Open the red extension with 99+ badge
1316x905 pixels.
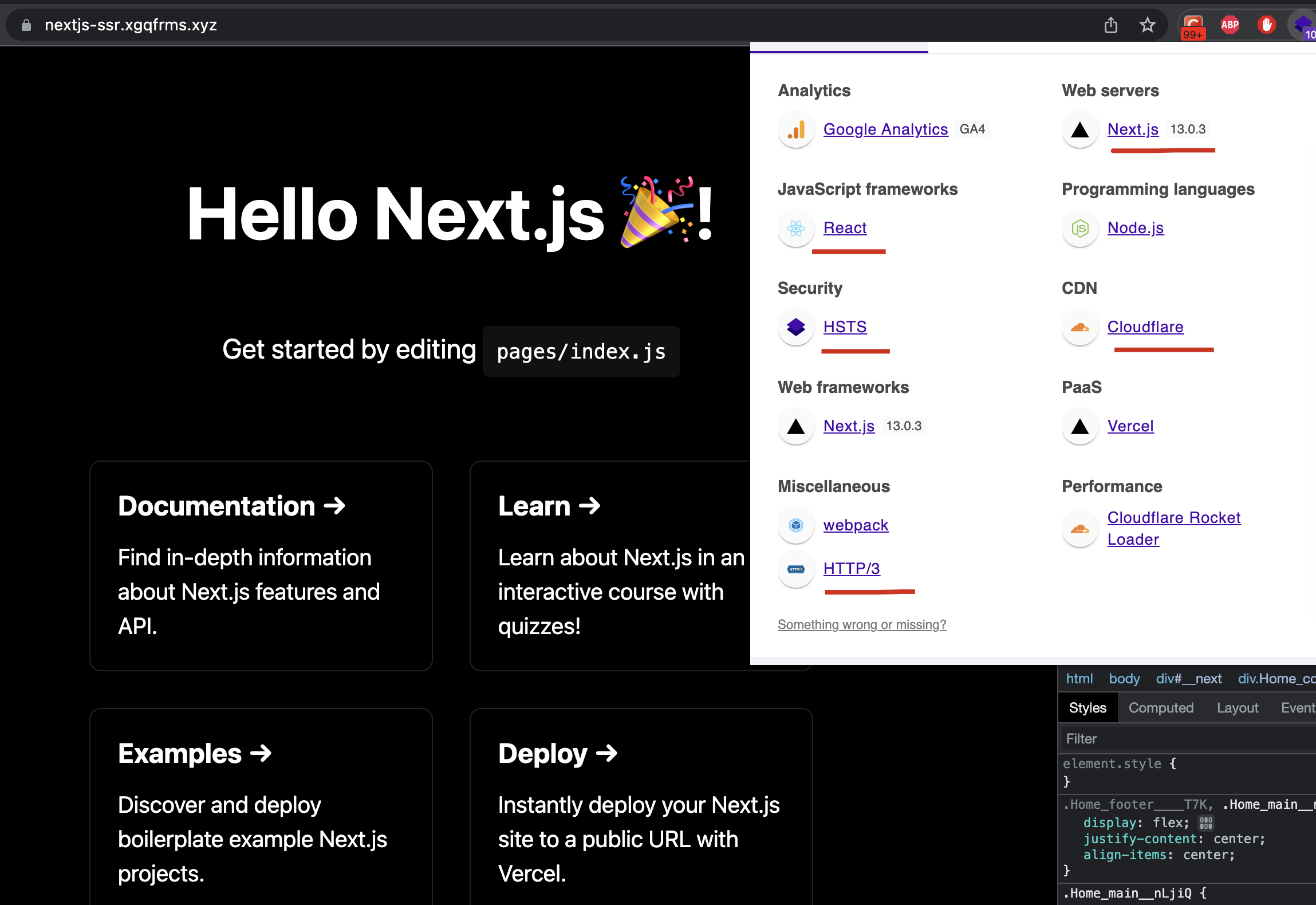click(x=1193, y=26)
